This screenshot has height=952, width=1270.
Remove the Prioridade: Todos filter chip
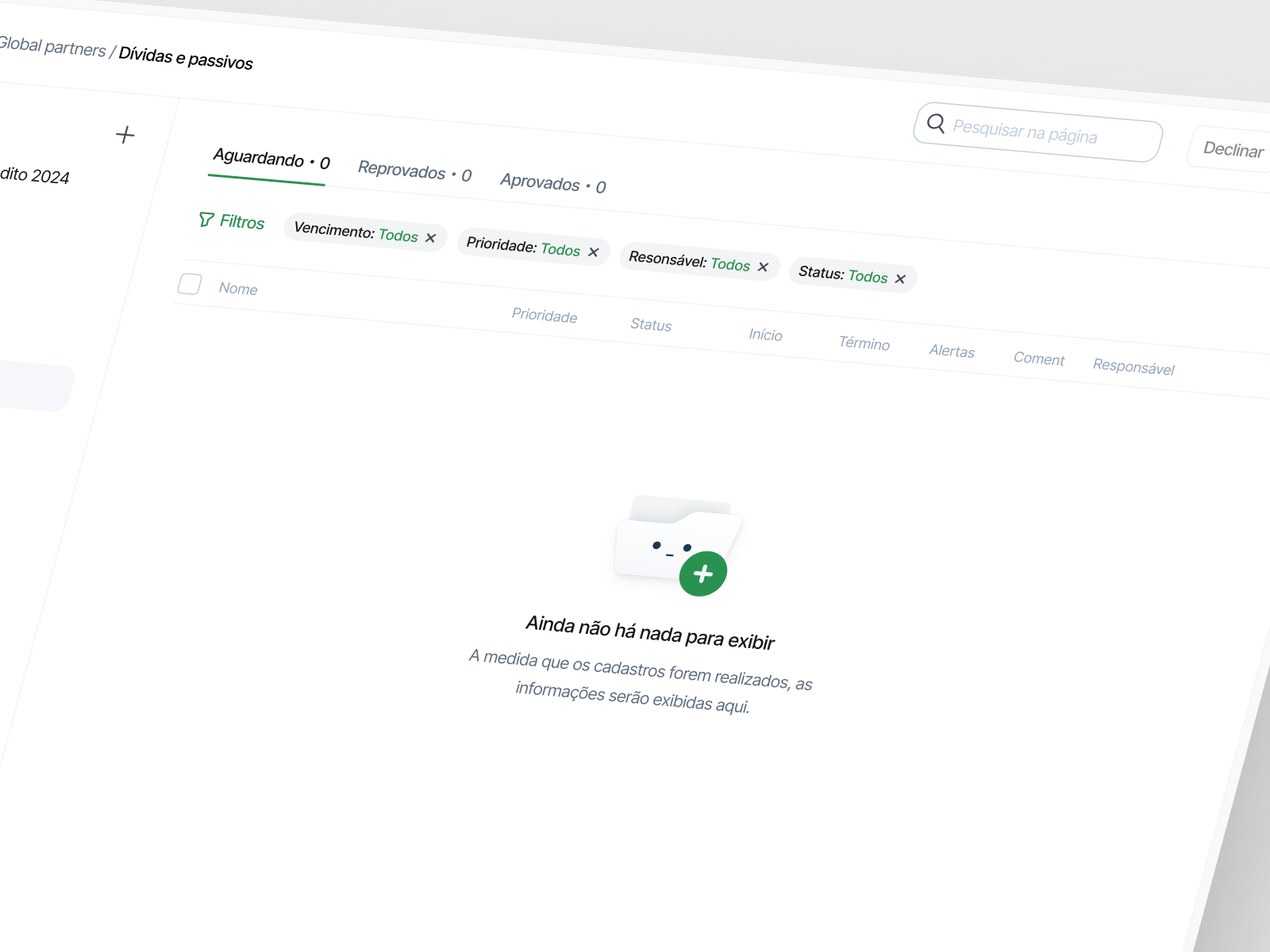point(594,251)
